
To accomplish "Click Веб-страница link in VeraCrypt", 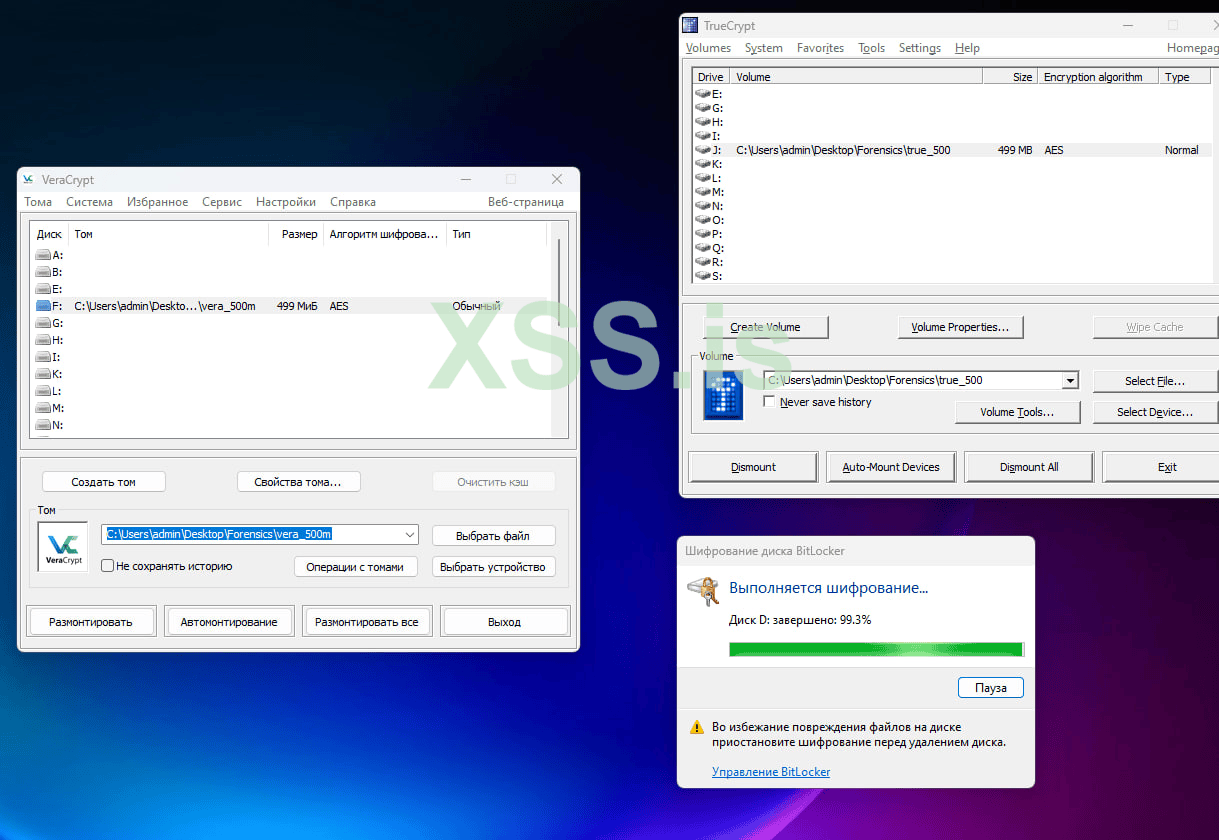I will coord(526,202).
